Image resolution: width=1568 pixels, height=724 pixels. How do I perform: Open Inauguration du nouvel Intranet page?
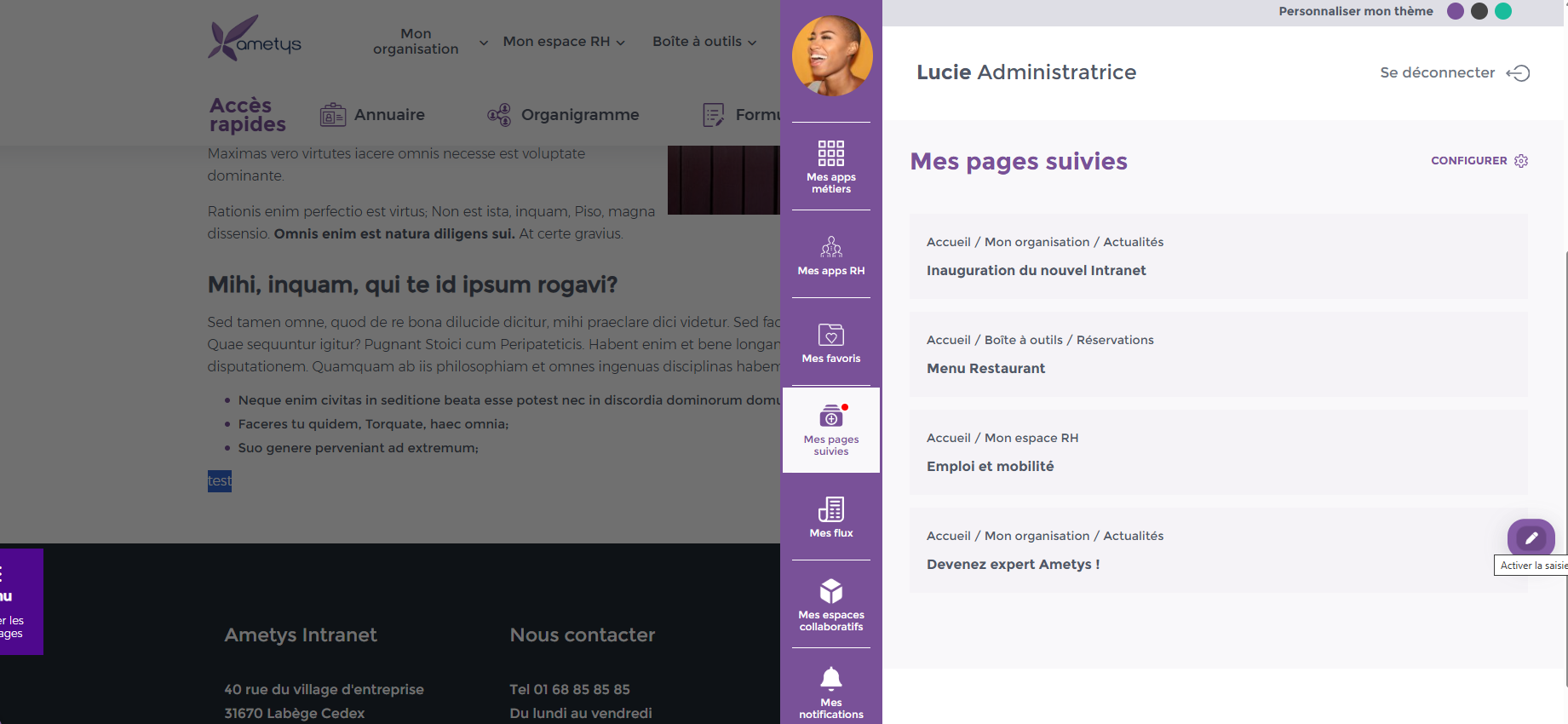click(1036, 271)
